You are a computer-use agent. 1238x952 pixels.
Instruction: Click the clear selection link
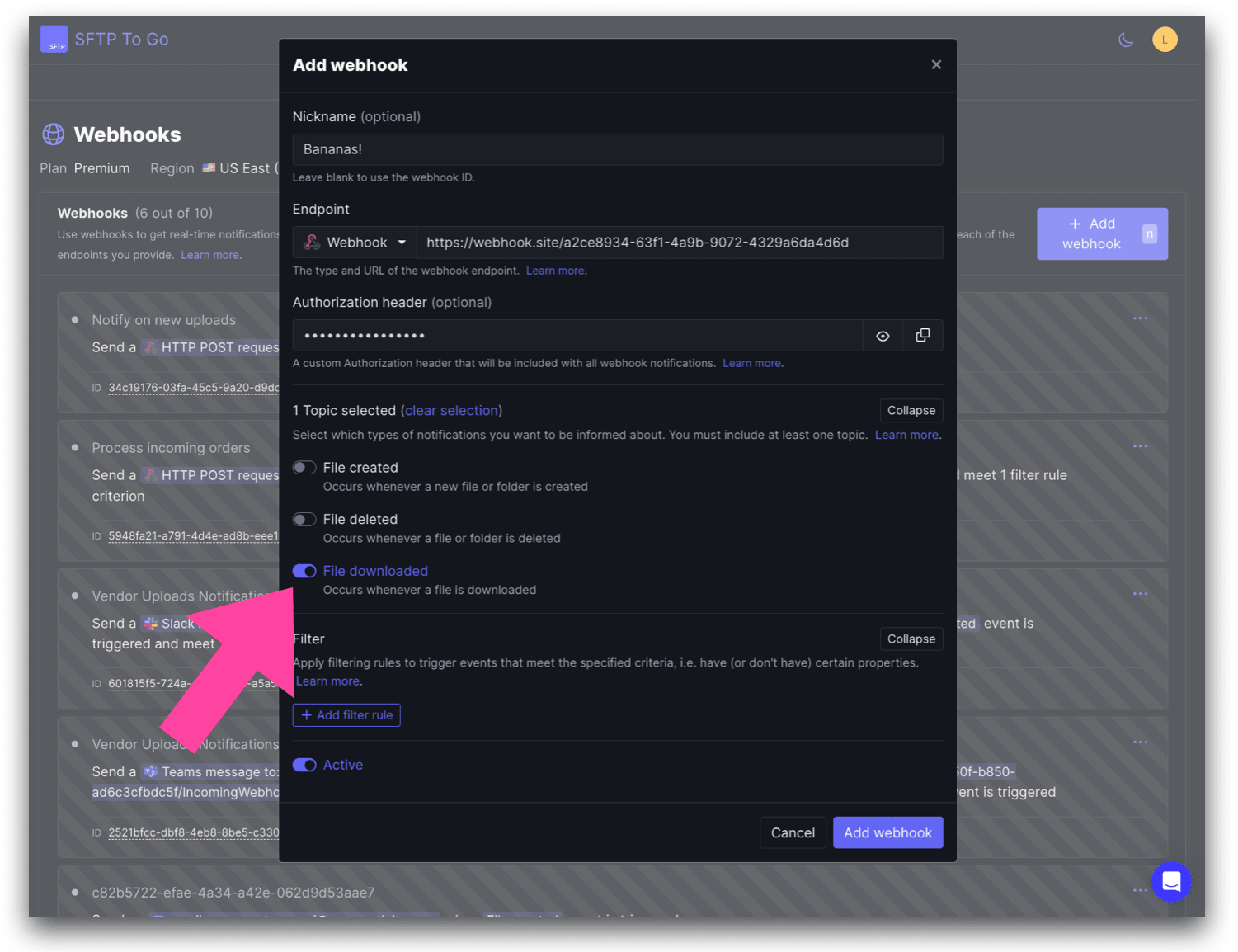tap(450, 410)
